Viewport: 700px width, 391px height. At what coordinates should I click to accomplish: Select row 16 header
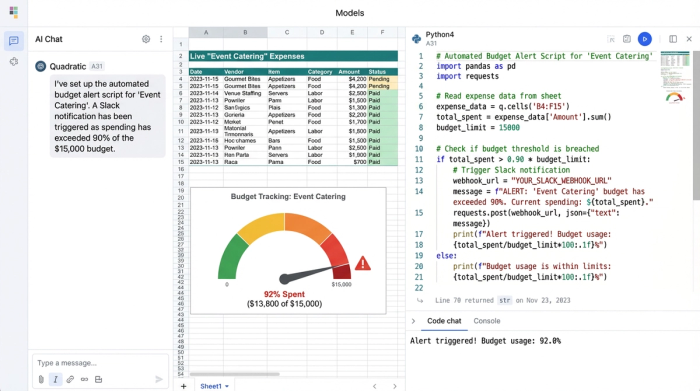pos(181,169)
